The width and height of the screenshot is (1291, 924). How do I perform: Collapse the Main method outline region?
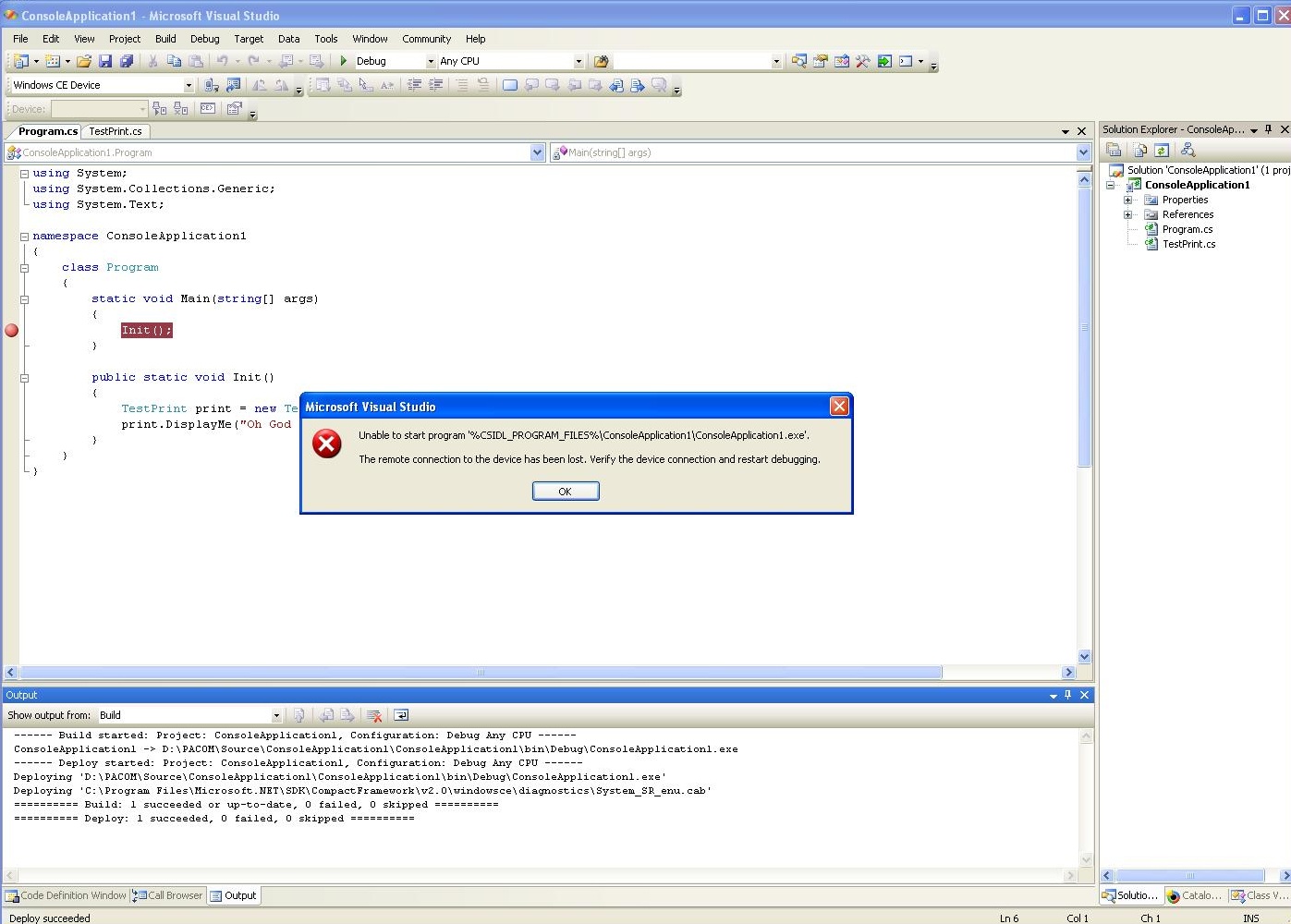click(24, 298)
